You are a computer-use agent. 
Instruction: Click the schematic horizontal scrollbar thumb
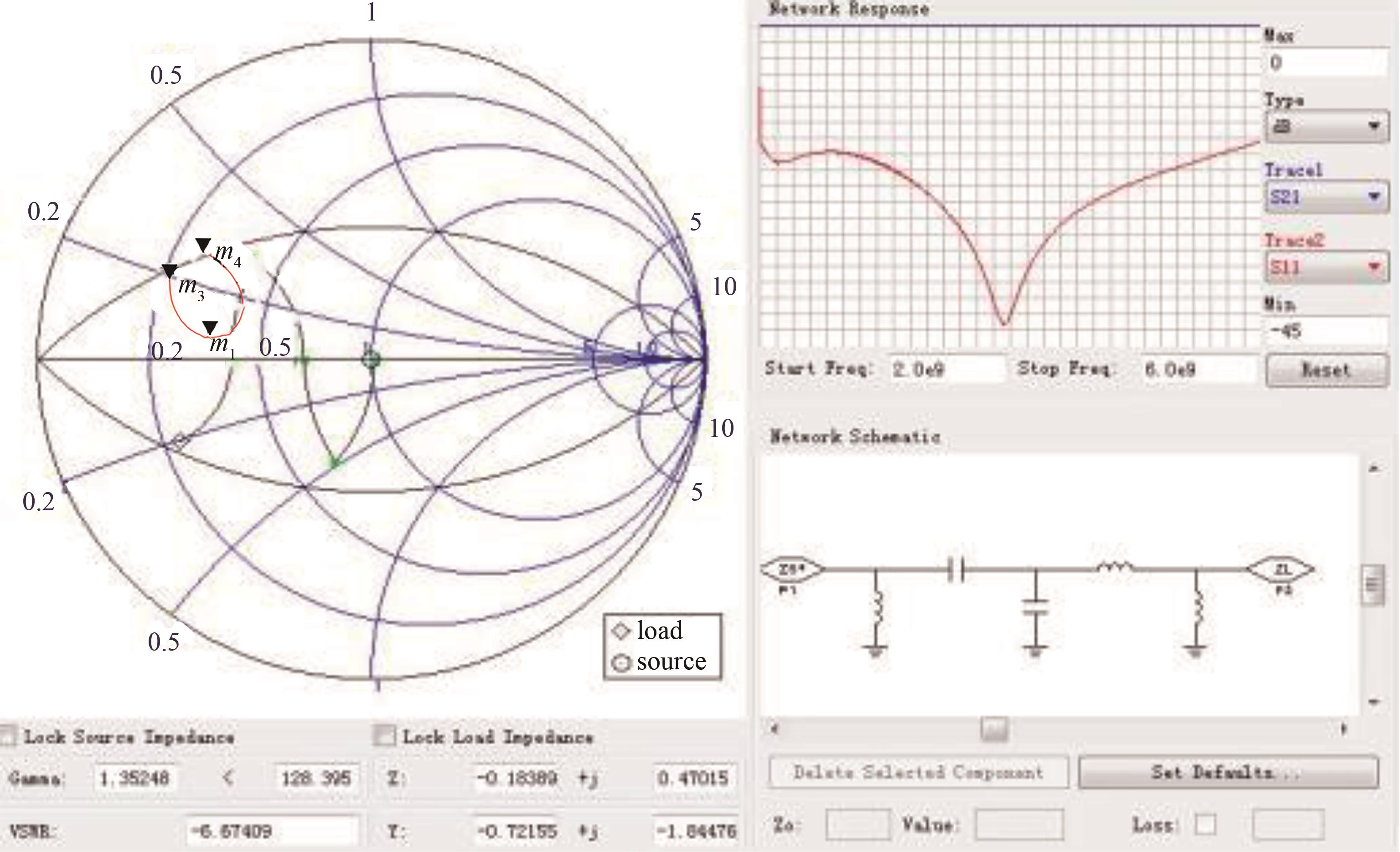[x=994, y=729]
